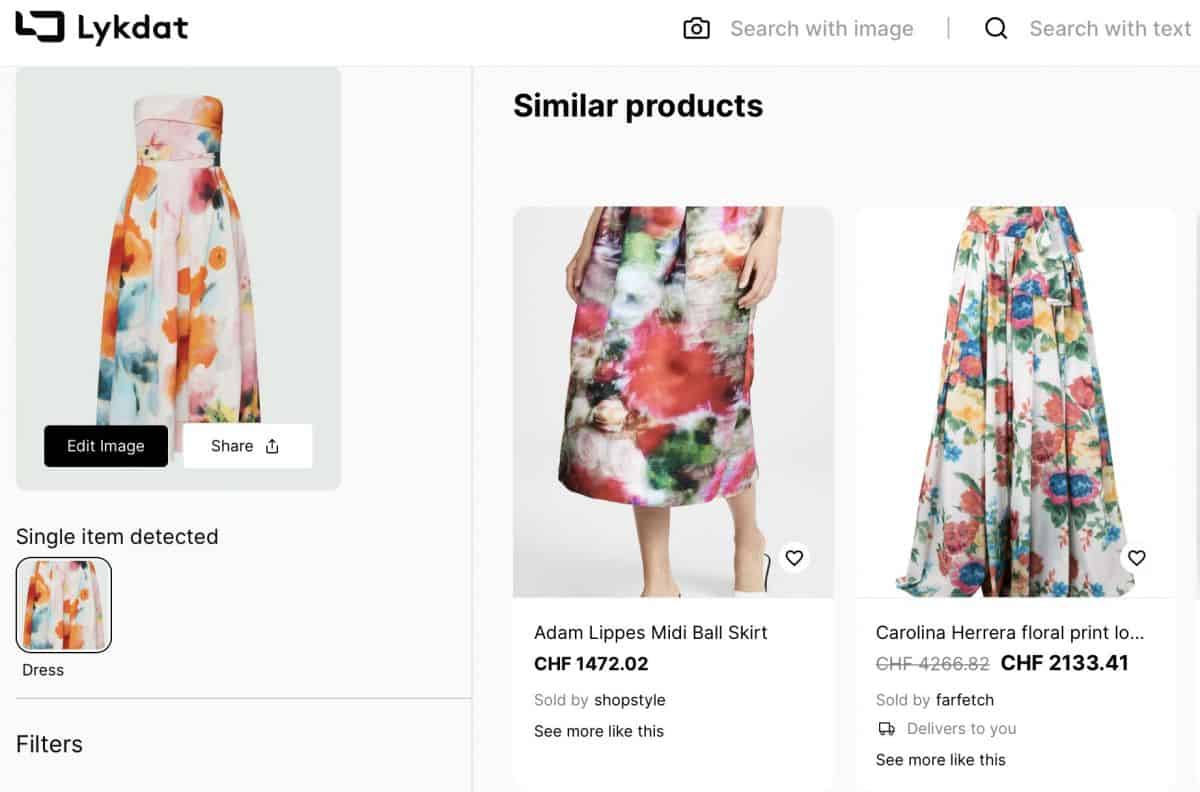
Task: Click the delivery truck icon under Carolina Herrera item
Action: pos(887,729)
